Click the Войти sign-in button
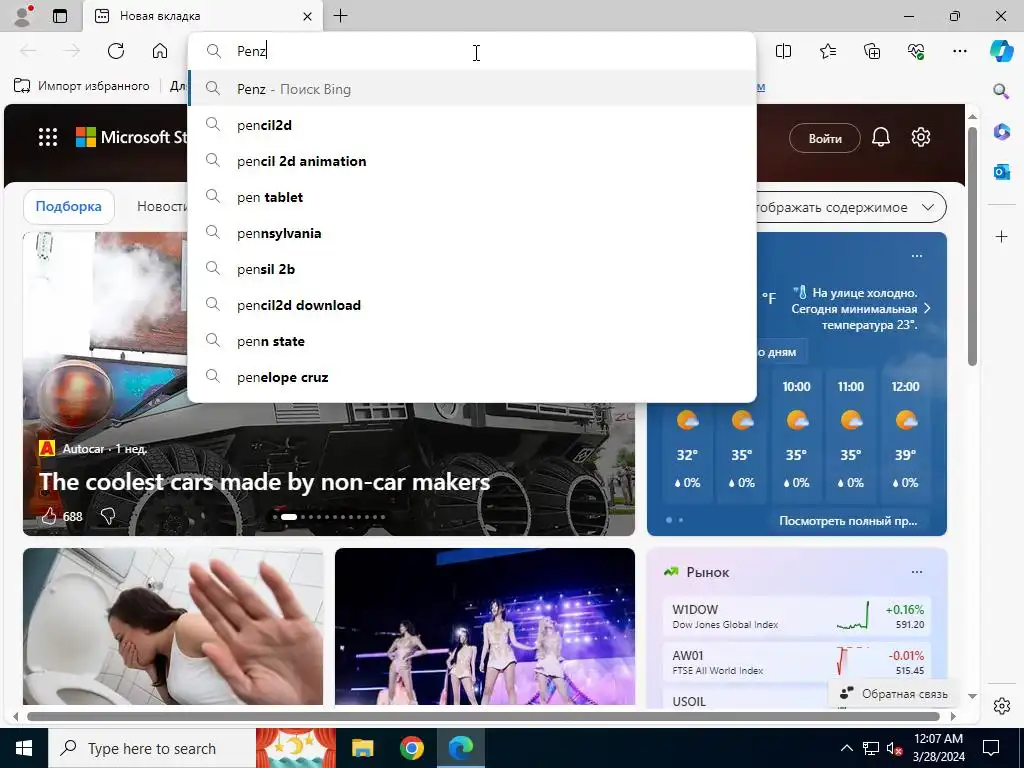 tap(824, 138)
